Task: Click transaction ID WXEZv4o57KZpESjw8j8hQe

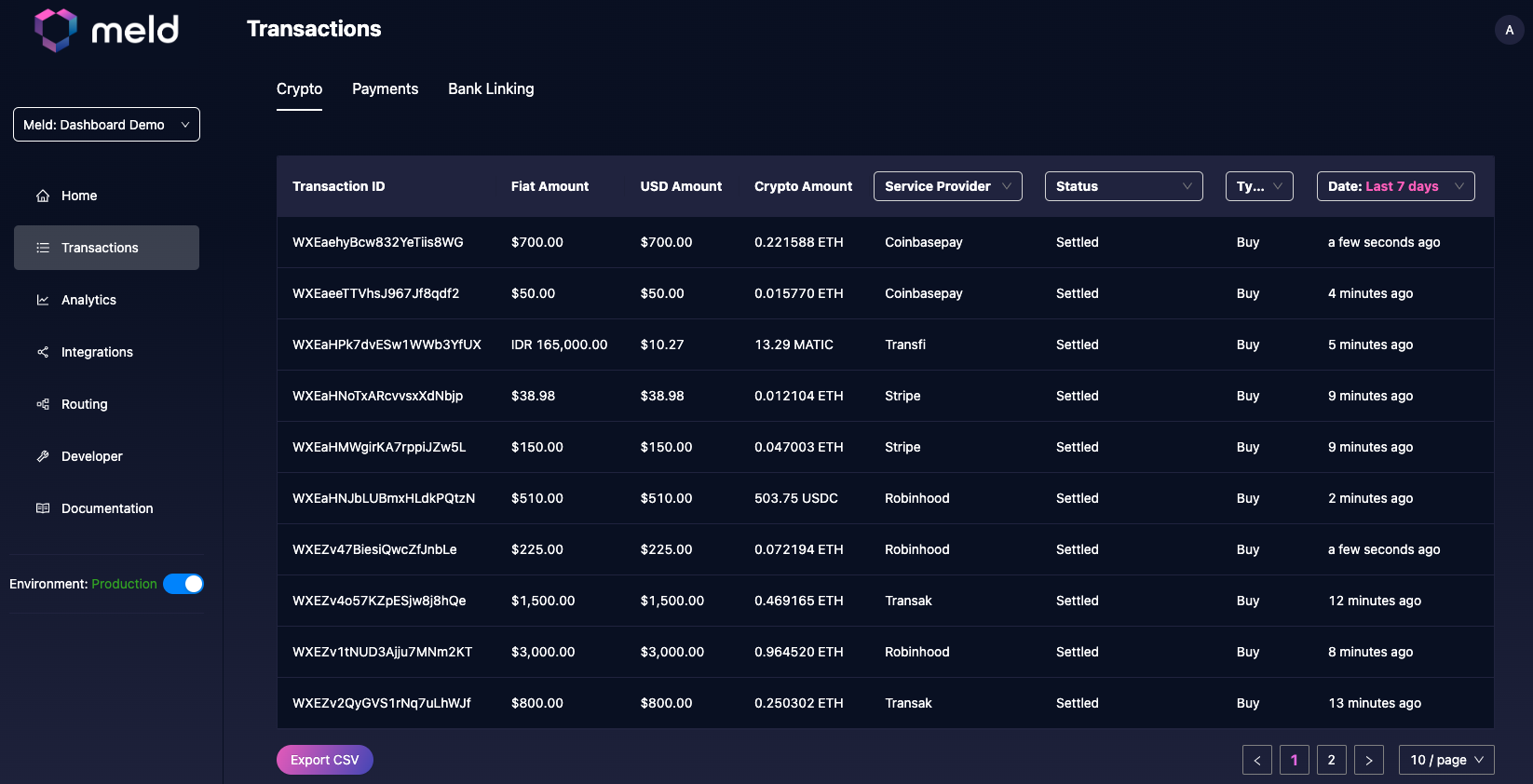Action: 379,601
